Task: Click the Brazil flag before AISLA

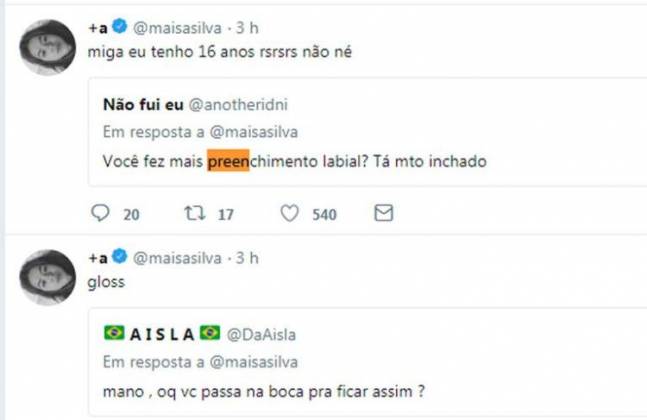Action: coord(113,332)
